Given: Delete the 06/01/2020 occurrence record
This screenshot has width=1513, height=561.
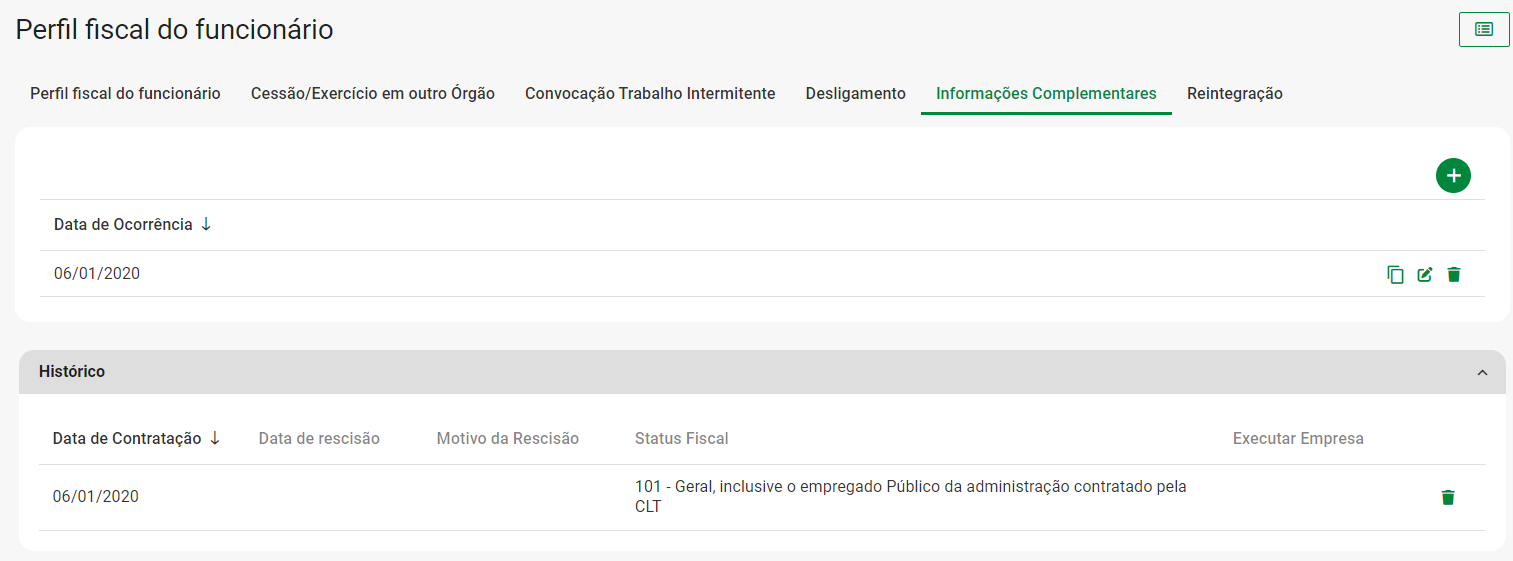Looking at the screenshot, I should tap(1454, 274).
